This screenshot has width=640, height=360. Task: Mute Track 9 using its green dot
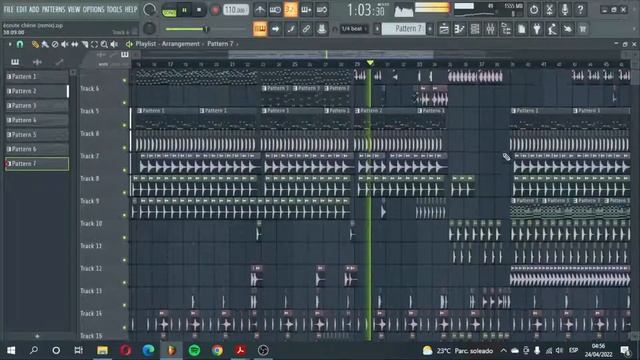click(x=124, y=215)
